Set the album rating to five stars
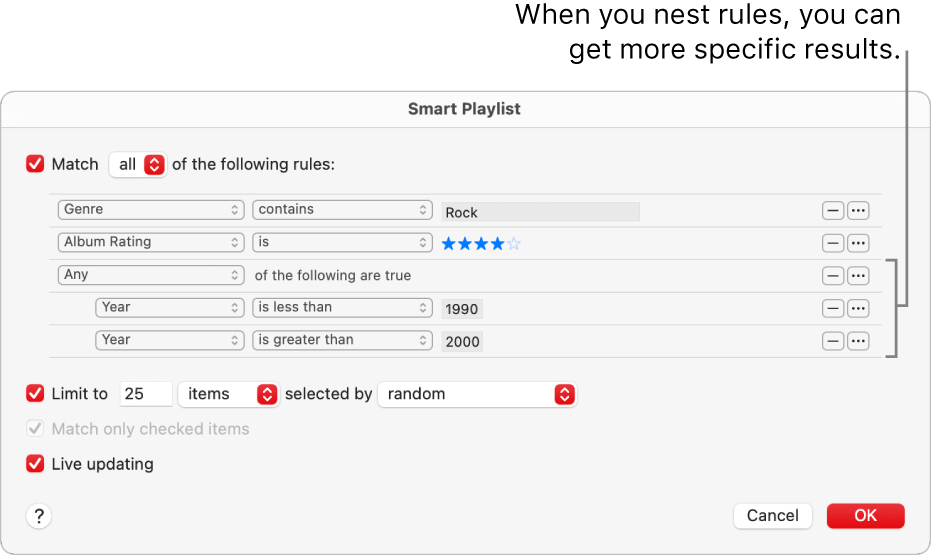 (514, 243)
